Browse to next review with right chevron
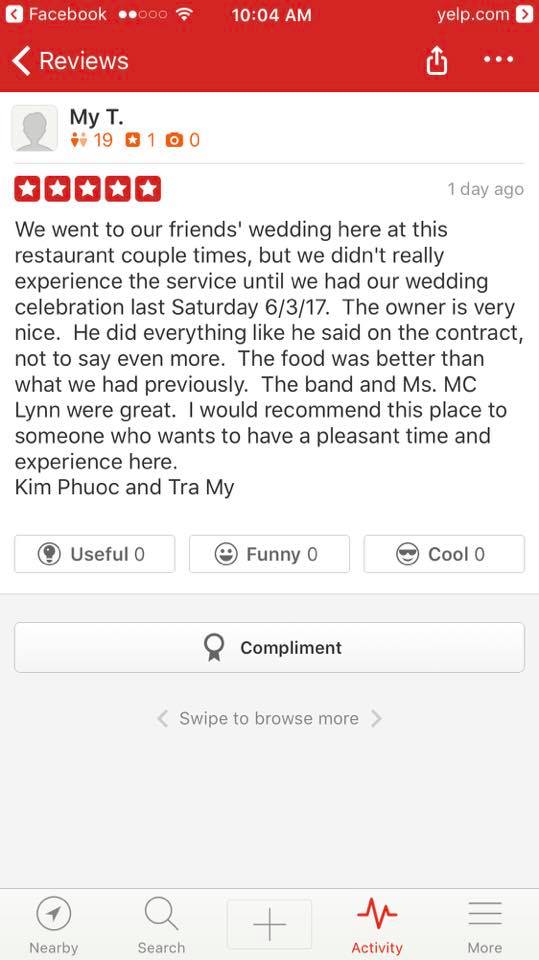 376,718
